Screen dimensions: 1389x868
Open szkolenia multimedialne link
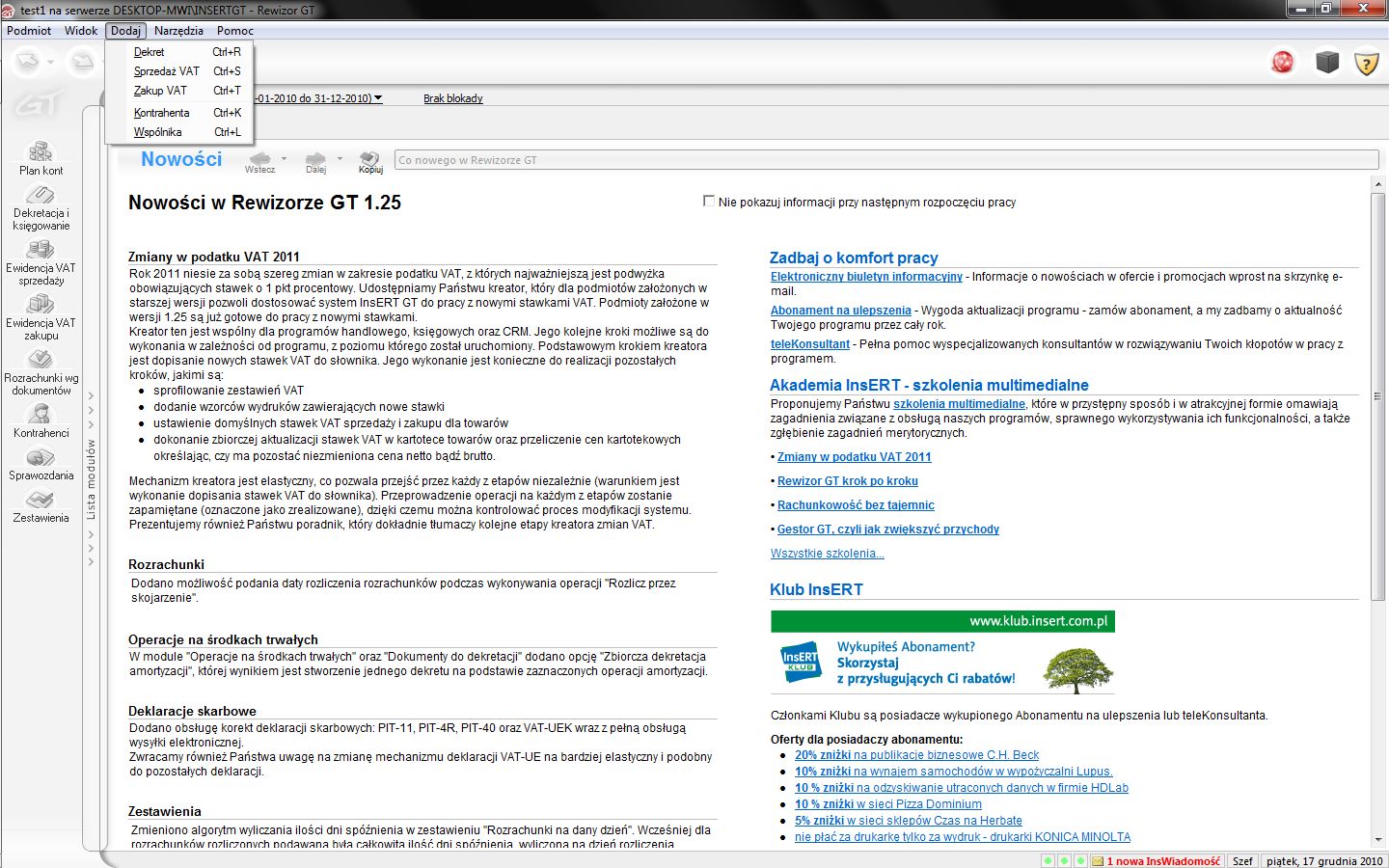pos(959,404)
